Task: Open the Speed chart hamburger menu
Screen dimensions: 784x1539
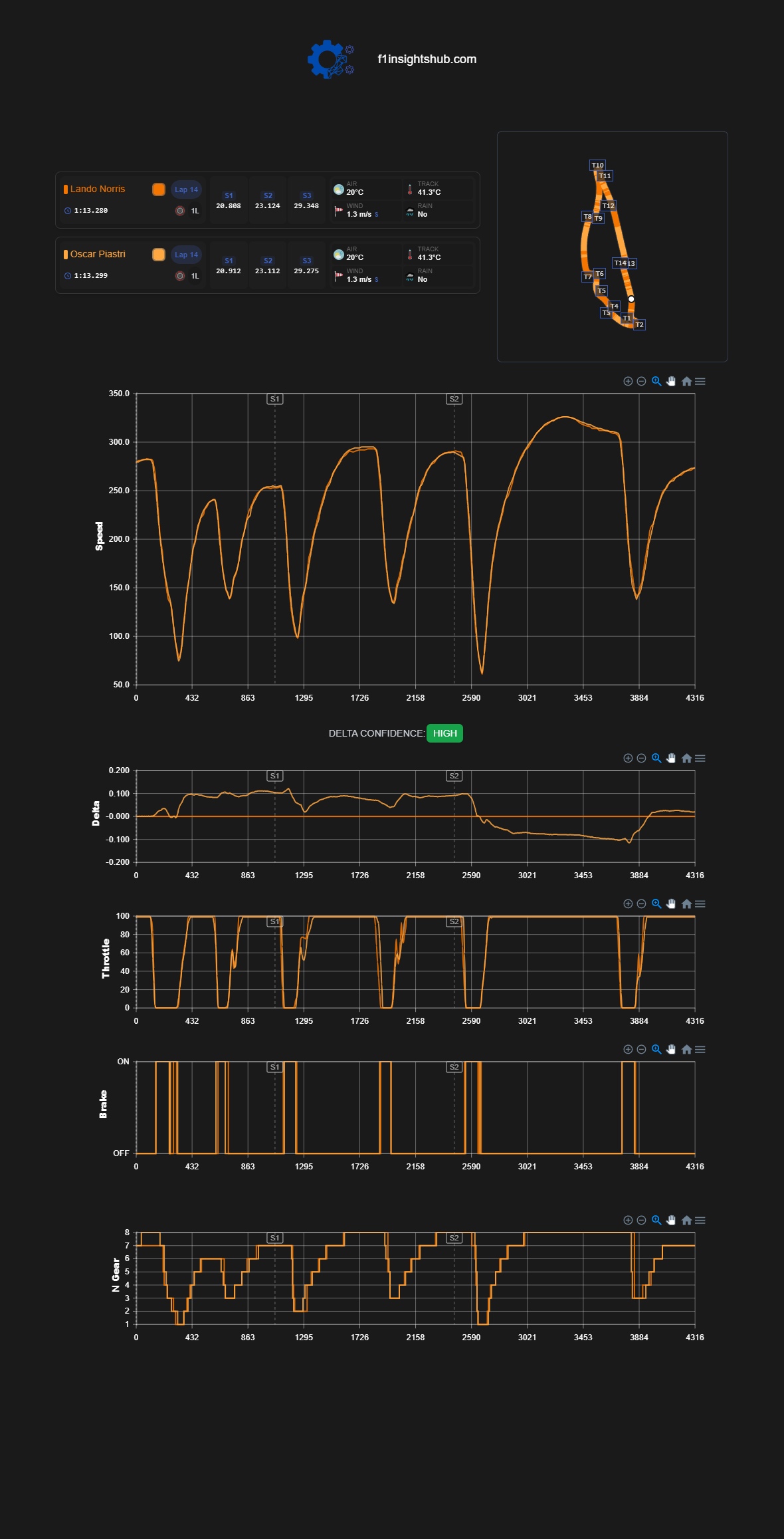Action: pos(700,381)
